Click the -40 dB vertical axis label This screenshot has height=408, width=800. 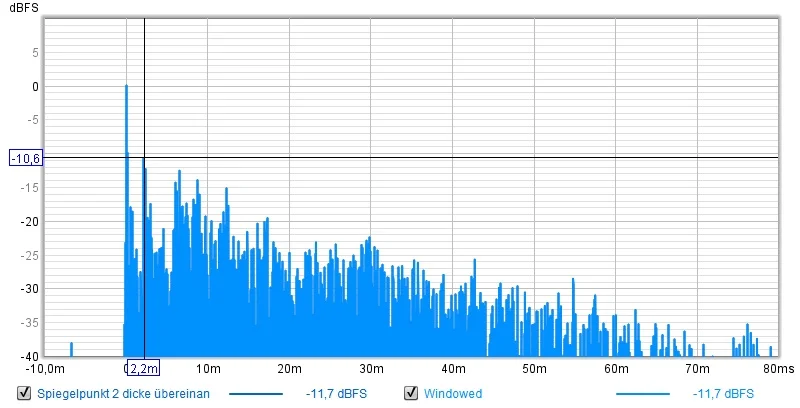point(30,356)
